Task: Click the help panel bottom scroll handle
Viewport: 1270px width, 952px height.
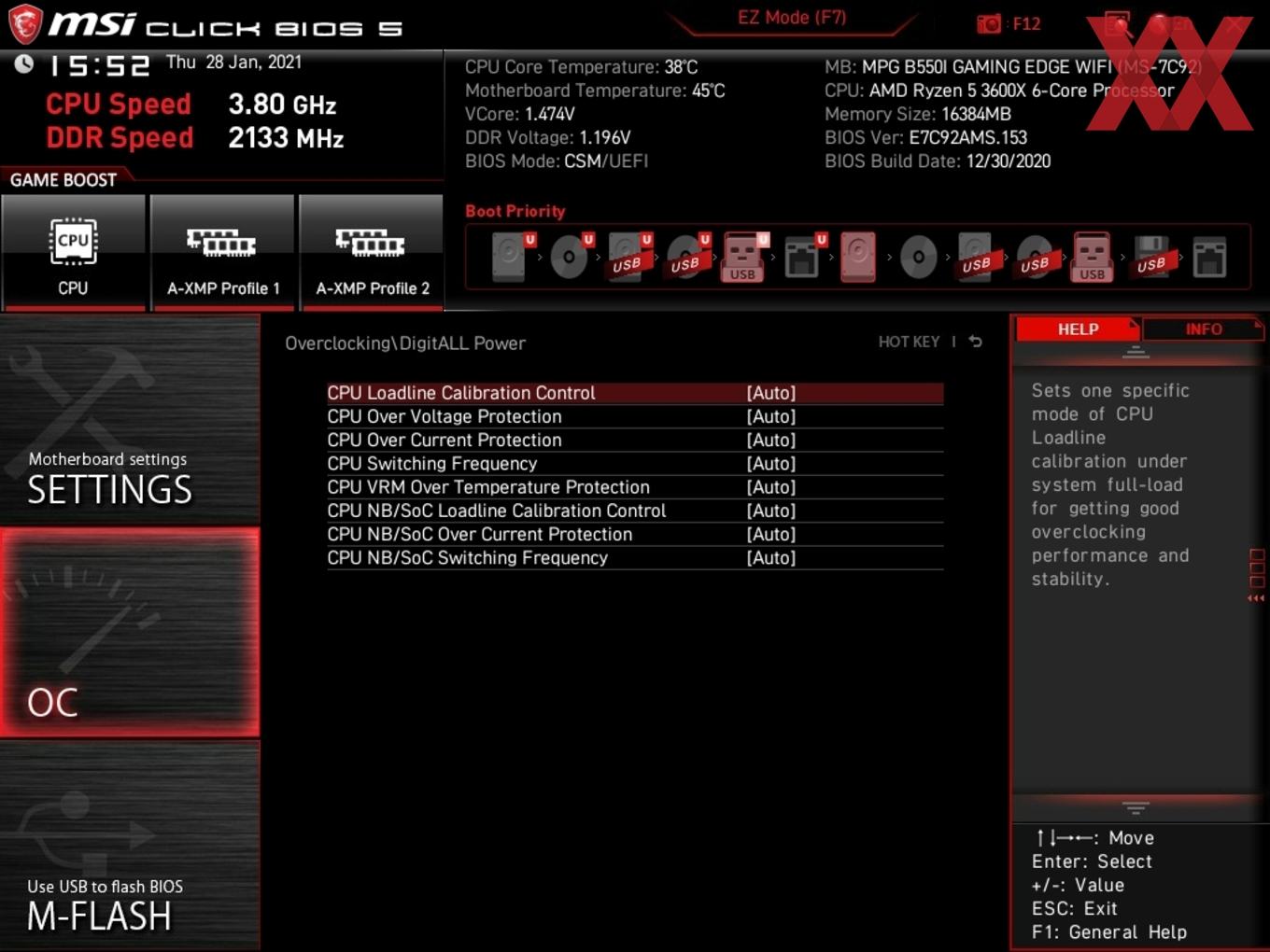Action: point(1136,807)
